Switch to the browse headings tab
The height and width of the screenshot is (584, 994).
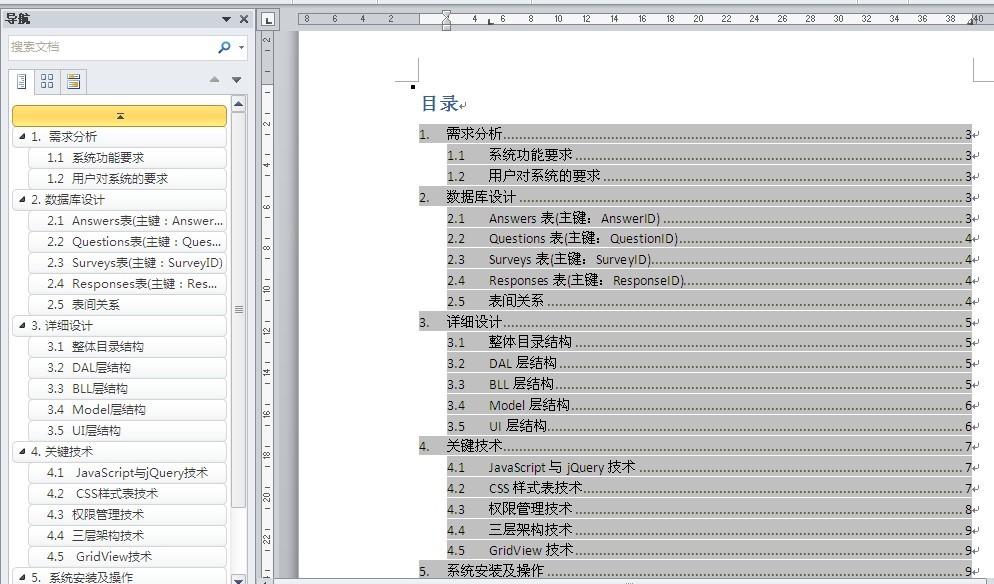pyautogui.click(x=20, y=81)
